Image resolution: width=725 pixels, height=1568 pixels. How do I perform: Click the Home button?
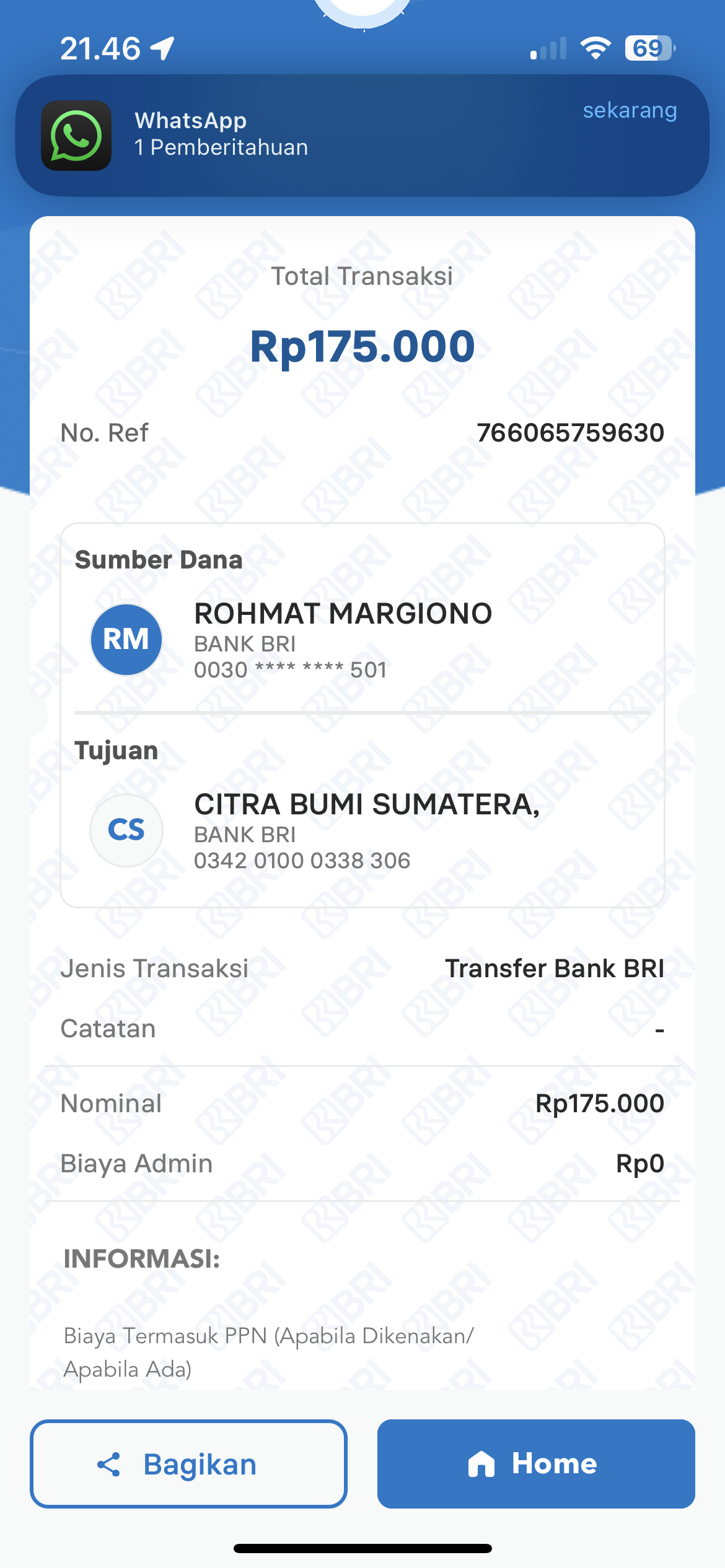[x=536, y=1464]
